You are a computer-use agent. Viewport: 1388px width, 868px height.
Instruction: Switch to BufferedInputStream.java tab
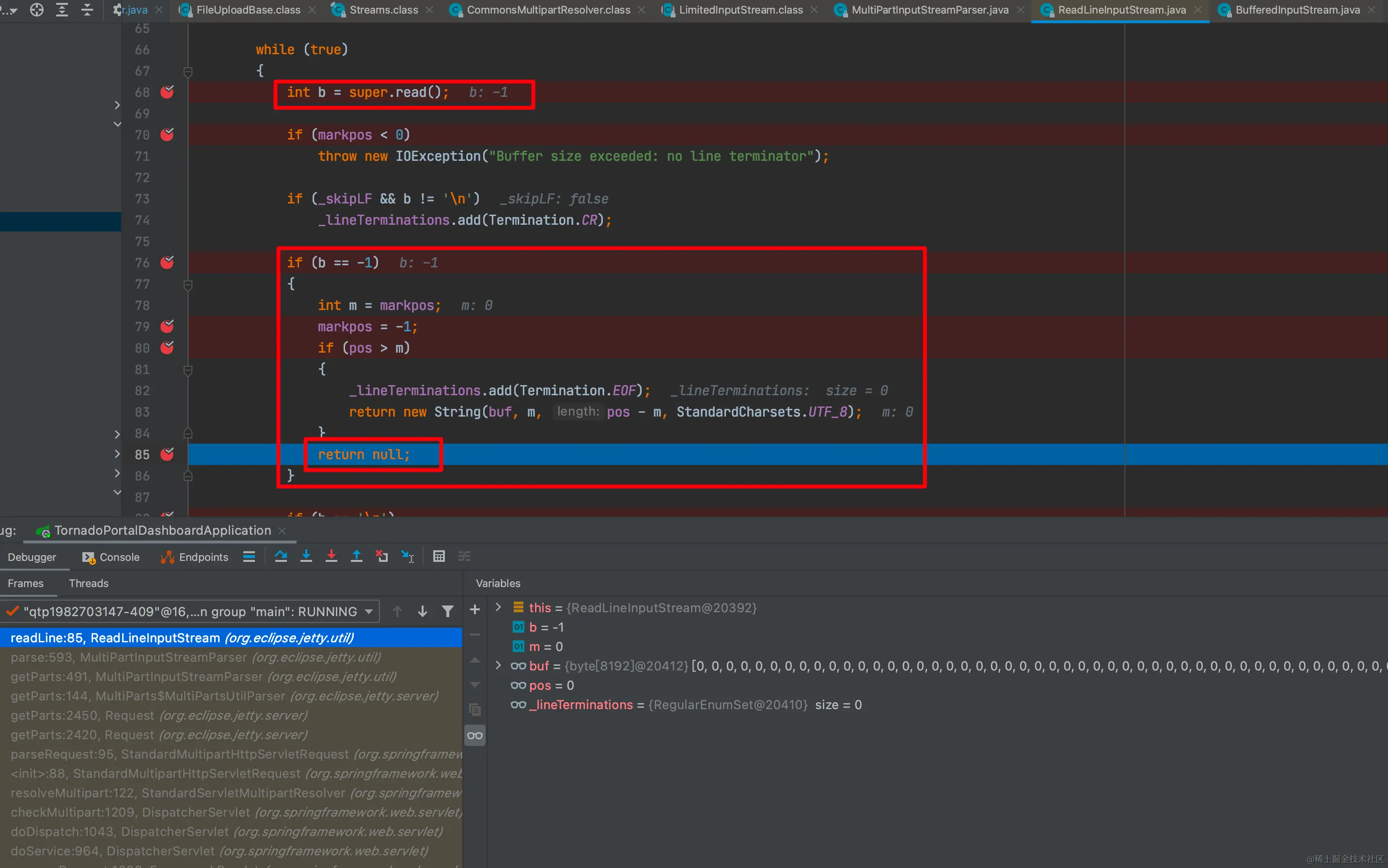[x=1297, y=10]
